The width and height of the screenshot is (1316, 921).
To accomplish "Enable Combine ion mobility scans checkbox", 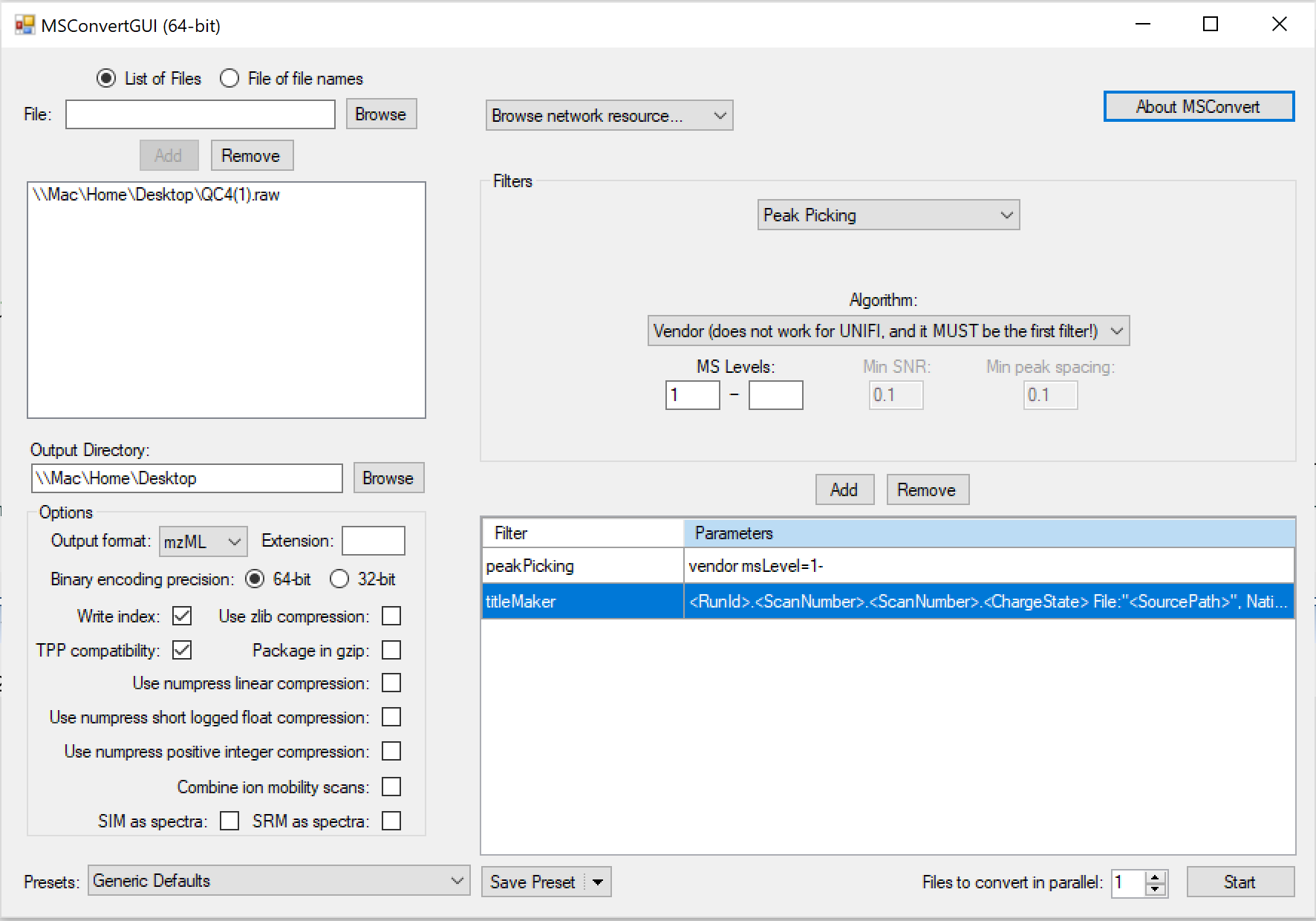I will (x=391, y=787).
